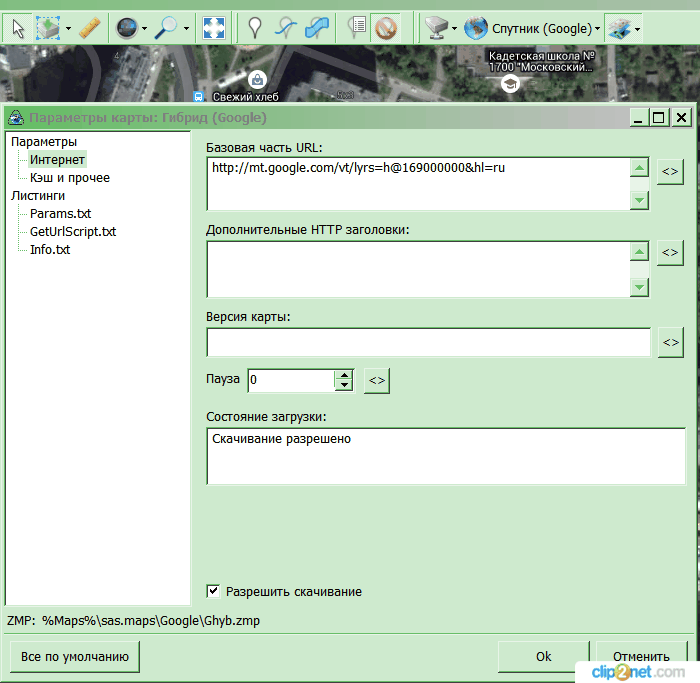Toggle full screen map view
The image size is (700, 683).
[x=214, y=27]
